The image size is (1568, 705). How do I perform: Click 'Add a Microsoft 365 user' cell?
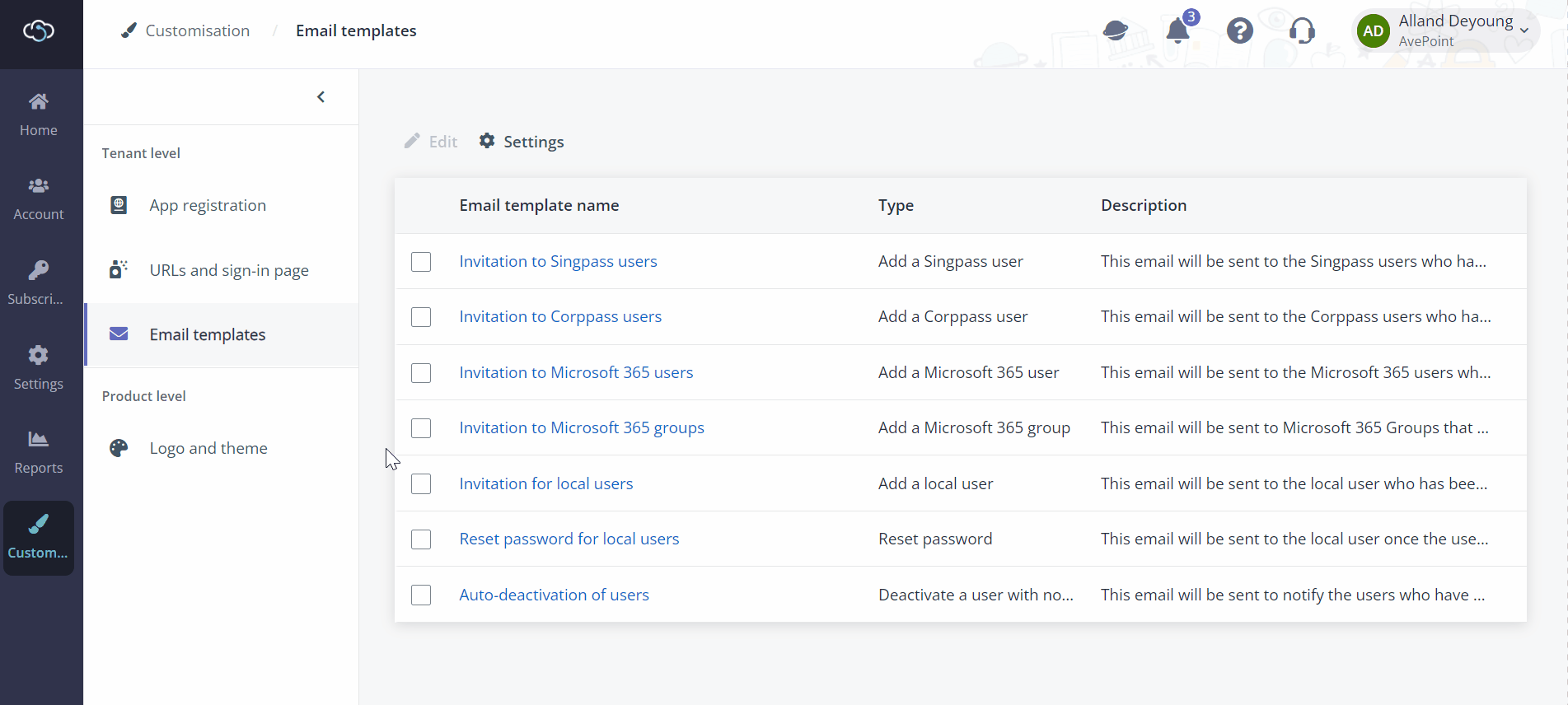[x=969, y=372]
